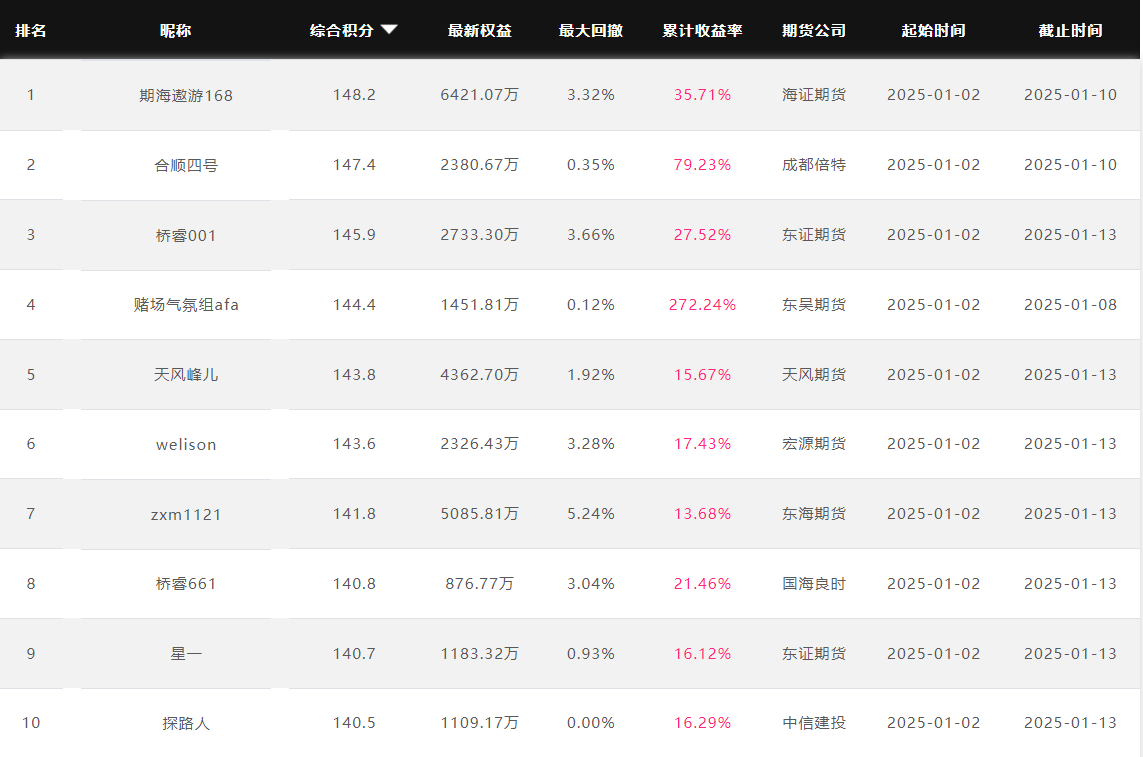Click the 最新权益 column header

[x=480, y=31]
